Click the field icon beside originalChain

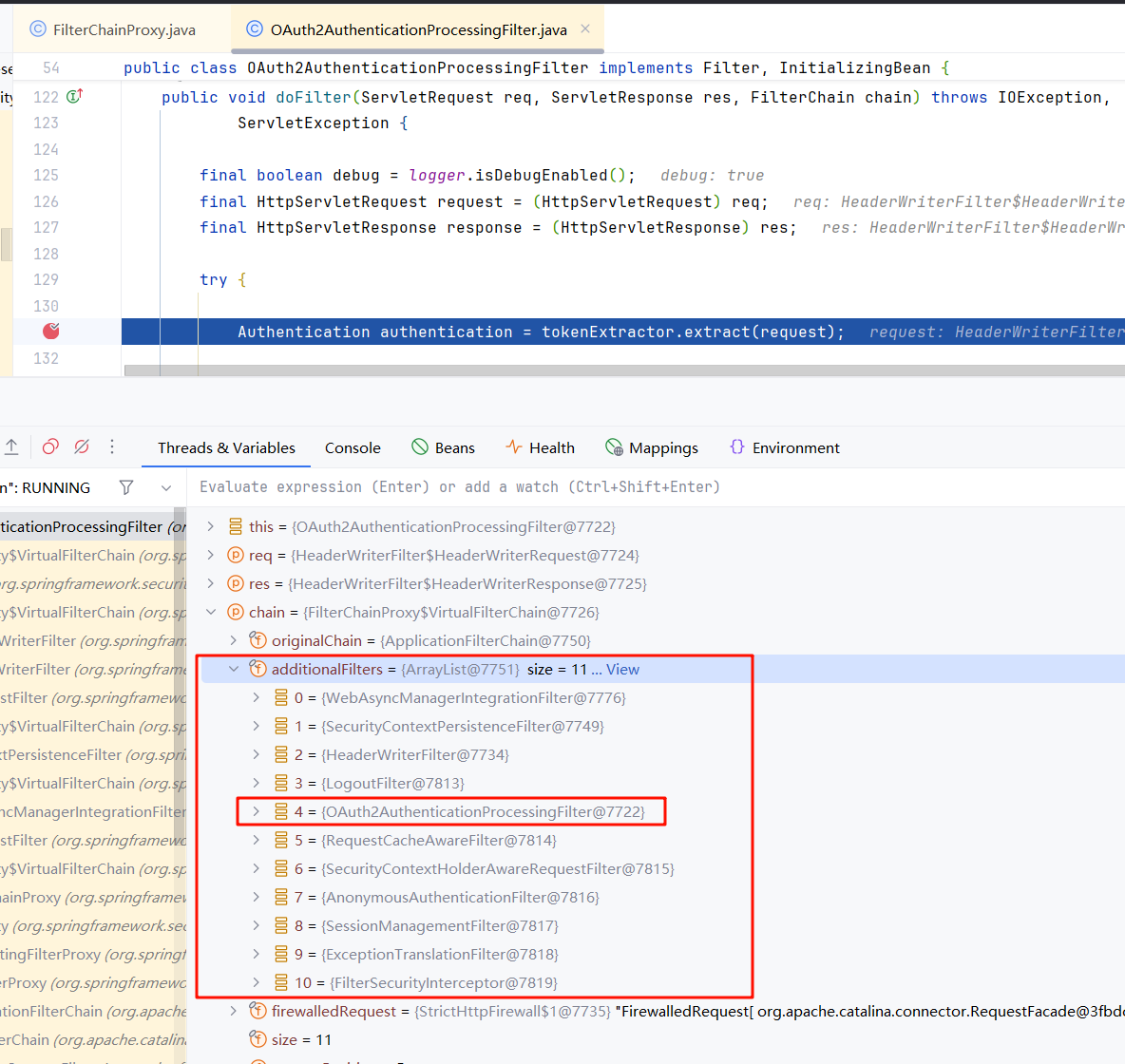(257, 640)
